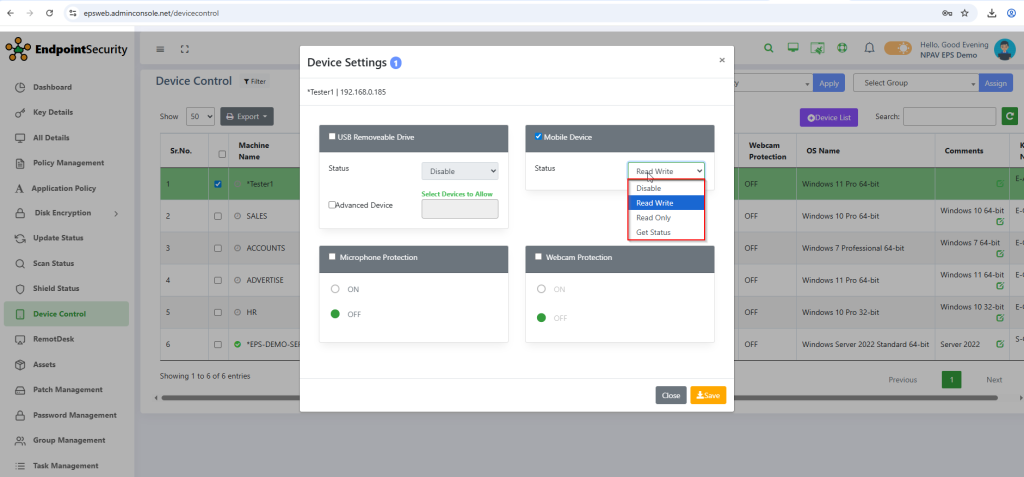Uncheck the Mobile Device checkbox
1024x477 pixels.
pyautogui.click(x=538, y=137)
